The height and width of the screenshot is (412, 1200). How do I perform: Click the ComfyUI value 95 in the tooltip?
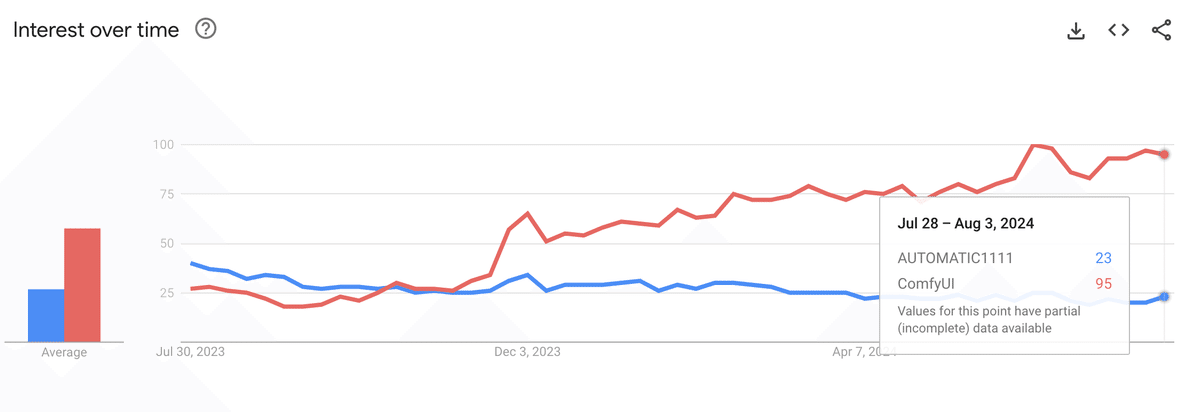pyautogui.click(x=1103, y=284)
